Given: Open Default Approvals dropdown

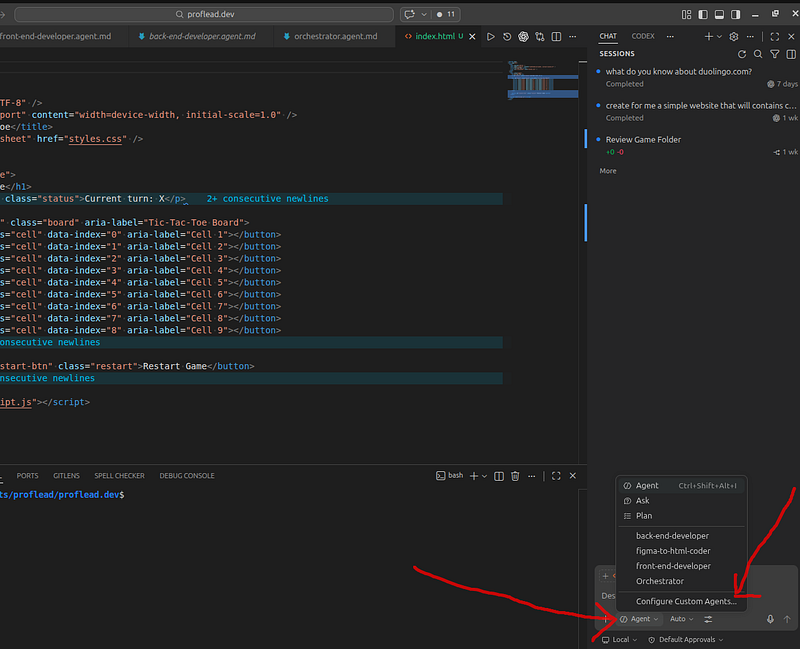Looking at the screenshot, I should (x=686, y=639).
